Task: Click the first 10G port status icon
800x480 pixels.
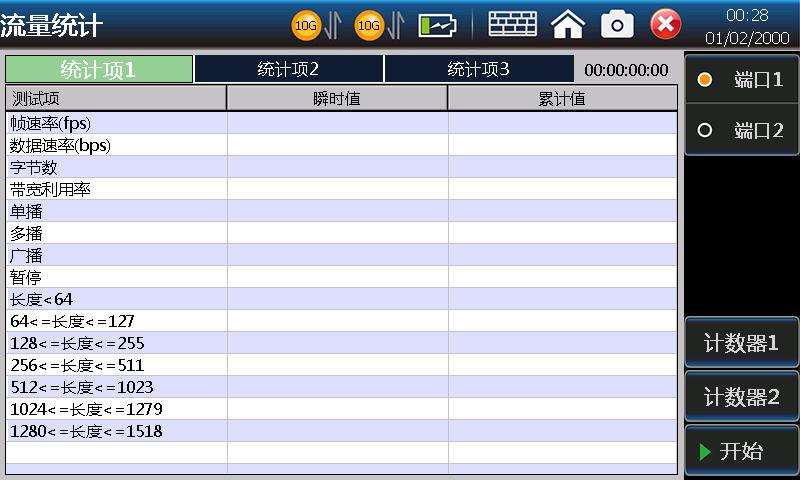Action: click(306, 25)
